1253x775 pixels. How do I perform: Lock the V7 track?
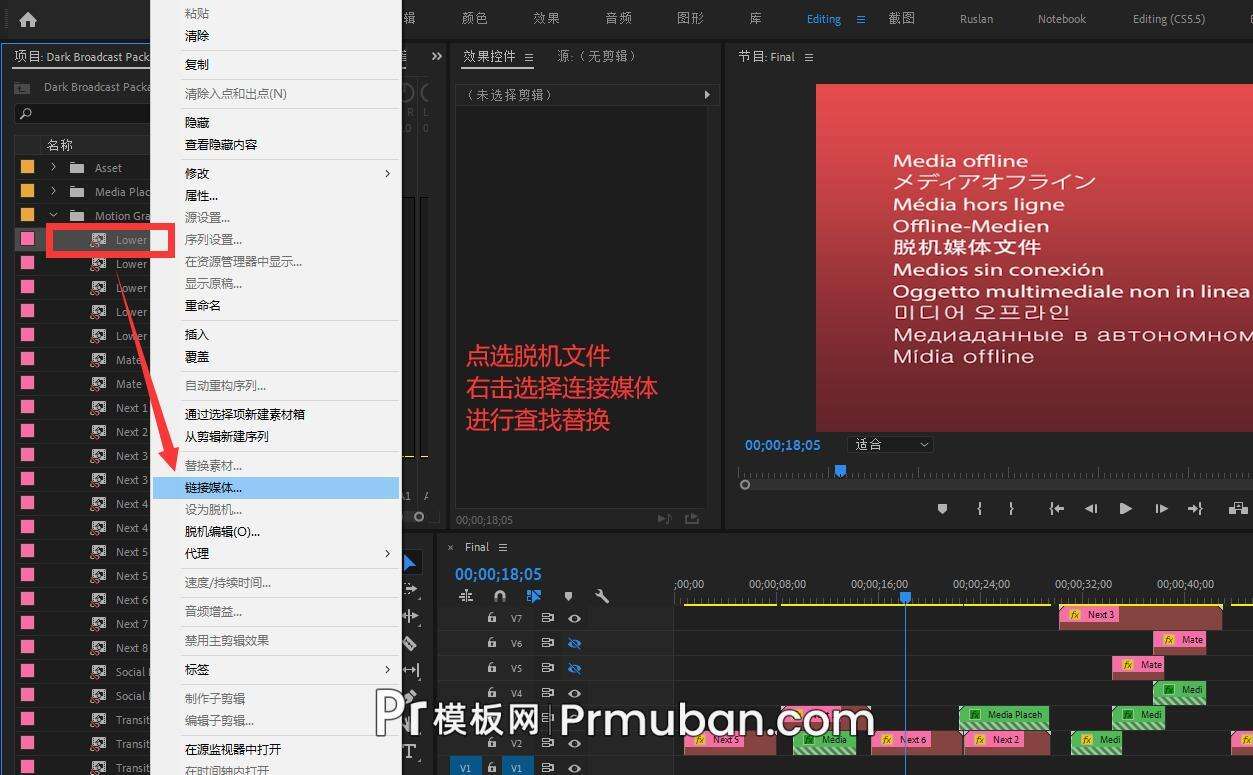(490, 618)
